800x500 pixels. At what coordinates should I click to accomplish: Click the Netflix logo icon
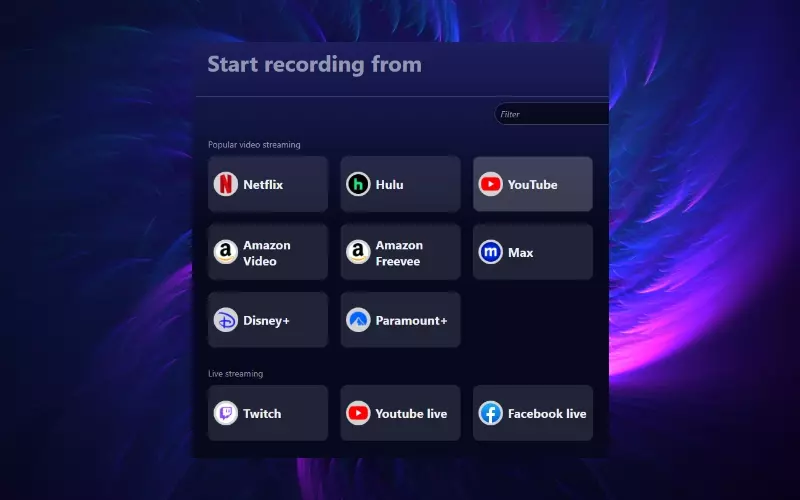(226, 184)
